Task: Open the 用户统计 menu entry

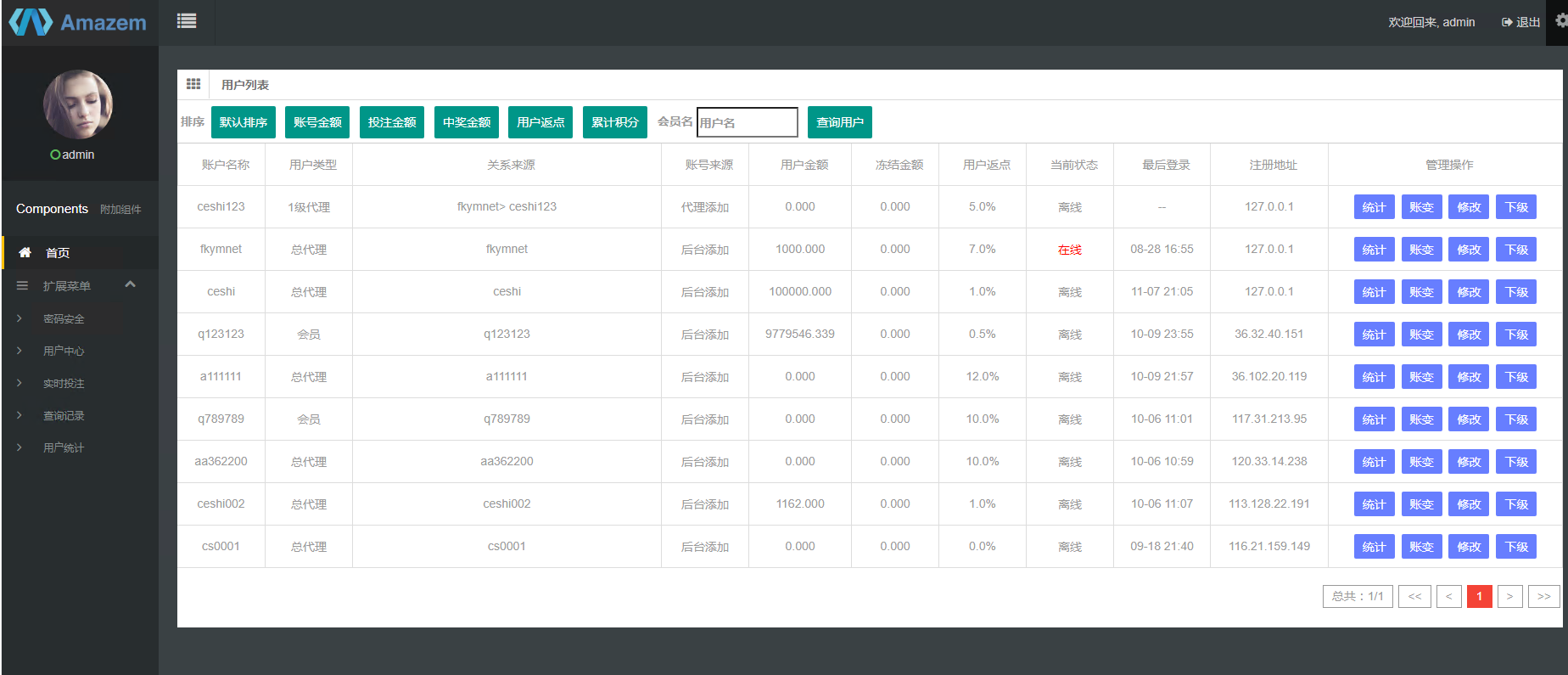Action: pyautogui.click(x=64, y=448)
